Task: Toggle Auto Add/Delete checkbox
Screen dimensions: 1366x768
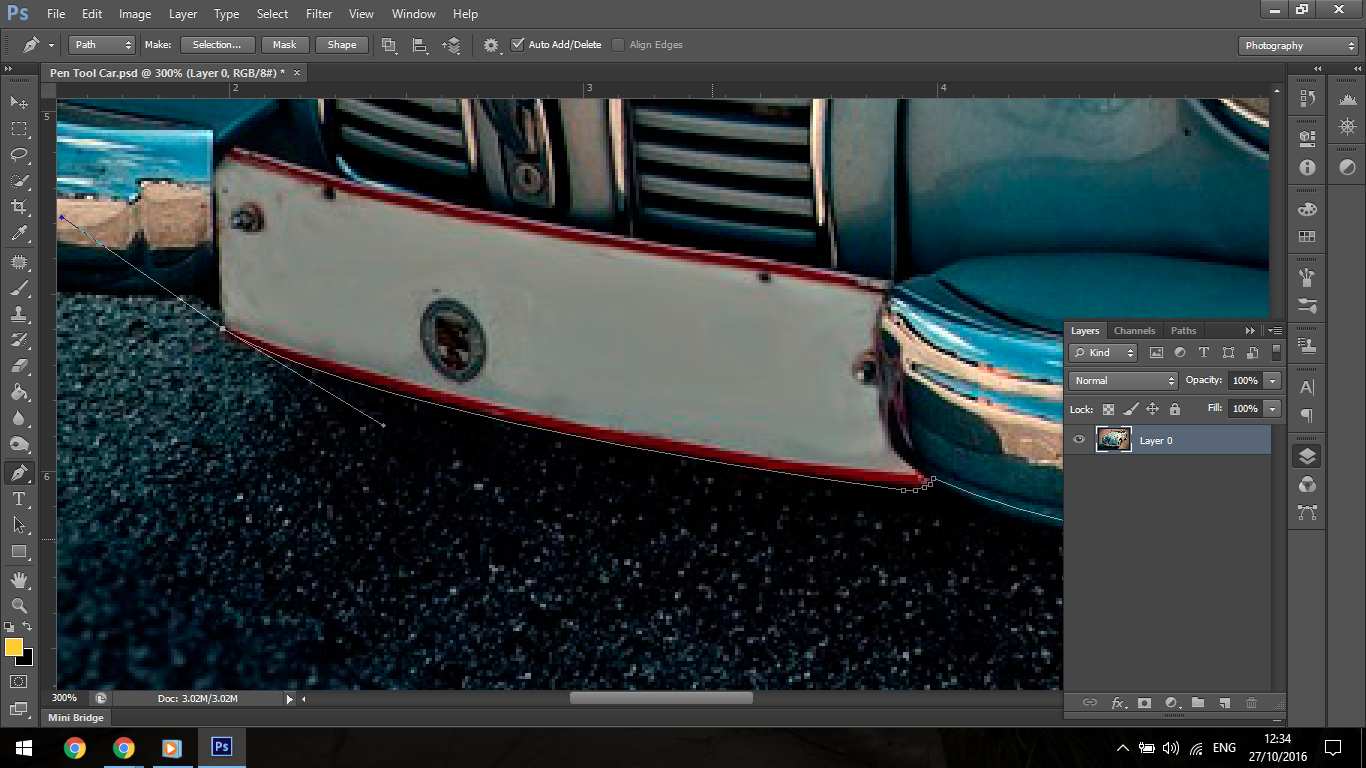Action: tap(517, 45)
